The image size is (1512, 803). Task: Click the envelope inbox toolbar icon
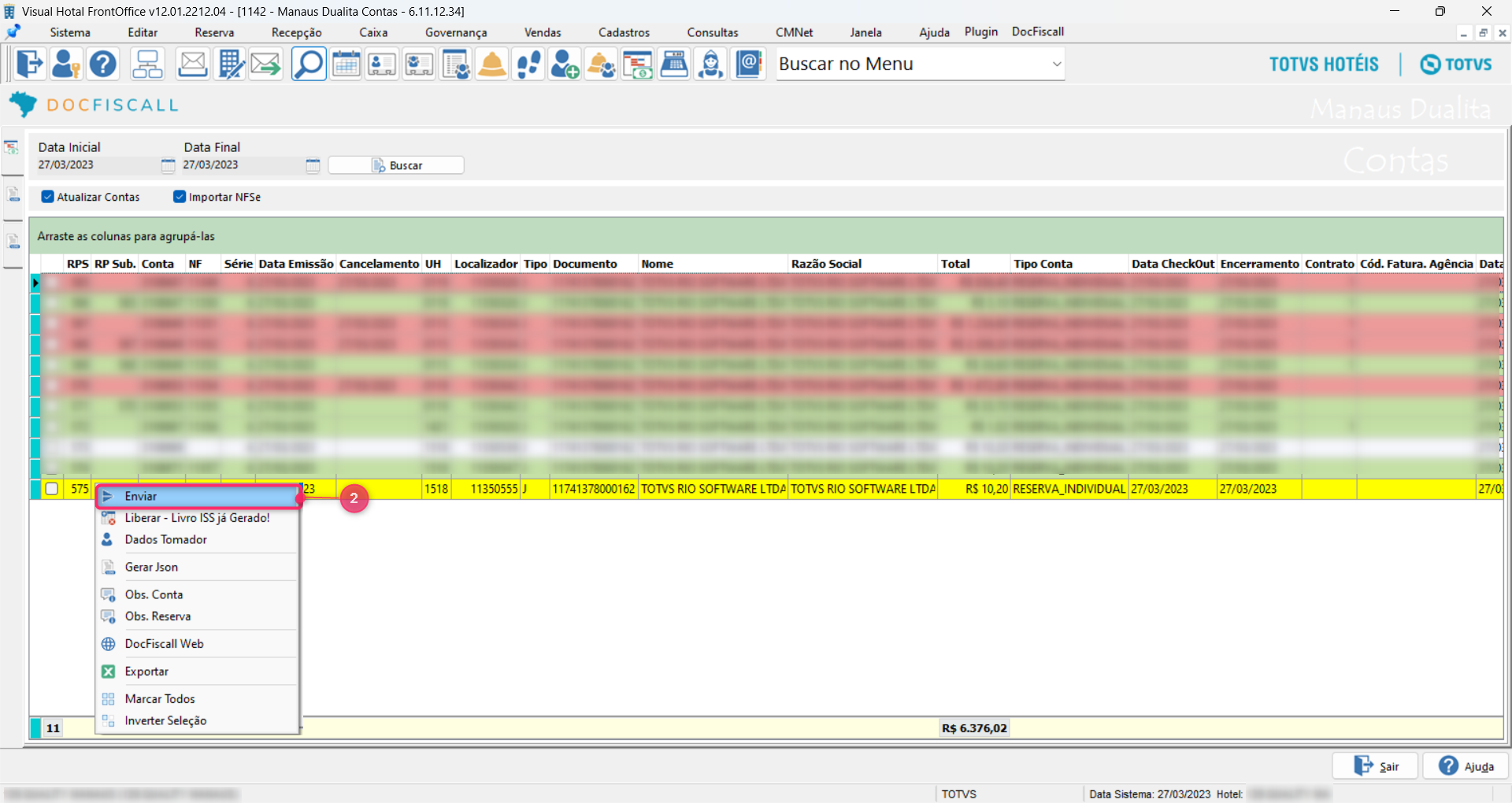[192, 64]
